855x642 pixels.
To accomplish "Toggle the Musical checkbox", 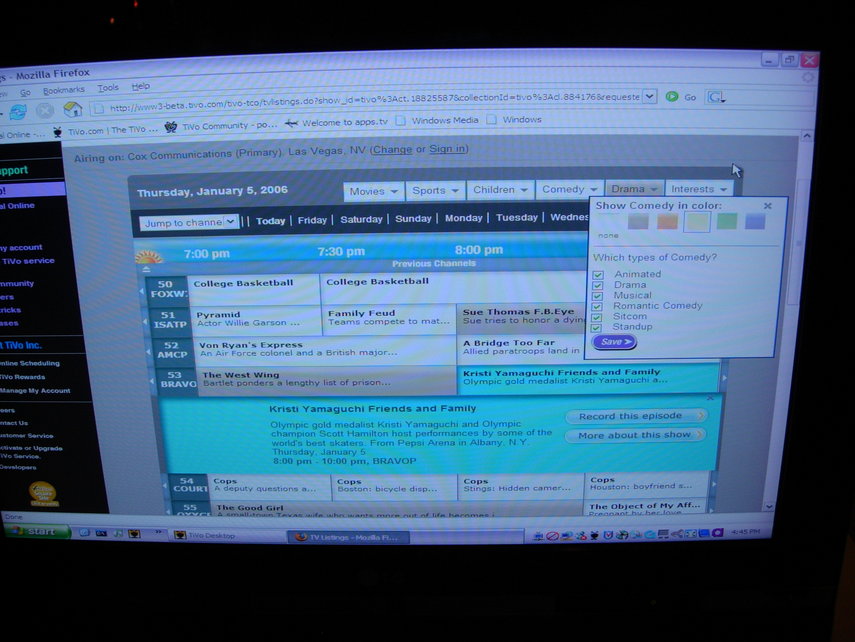I will 598,296.
